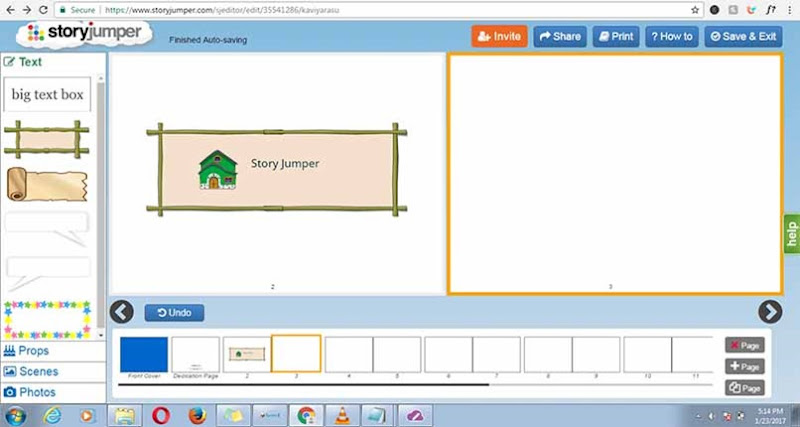Screen dimensions: 800x427
Task: Select page 7 thumbnail
Action: click(x=496, y=354)
